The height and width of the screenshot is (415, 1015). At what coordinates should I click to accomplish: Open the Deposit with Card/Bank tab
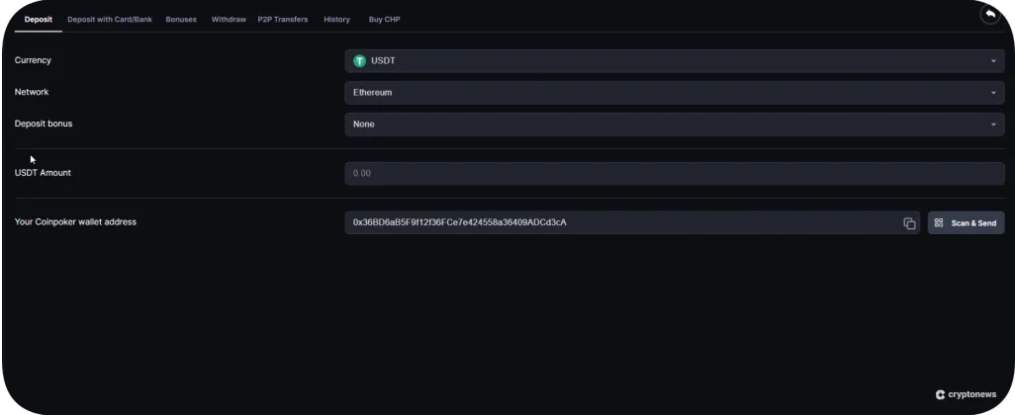tap(109, 20)
